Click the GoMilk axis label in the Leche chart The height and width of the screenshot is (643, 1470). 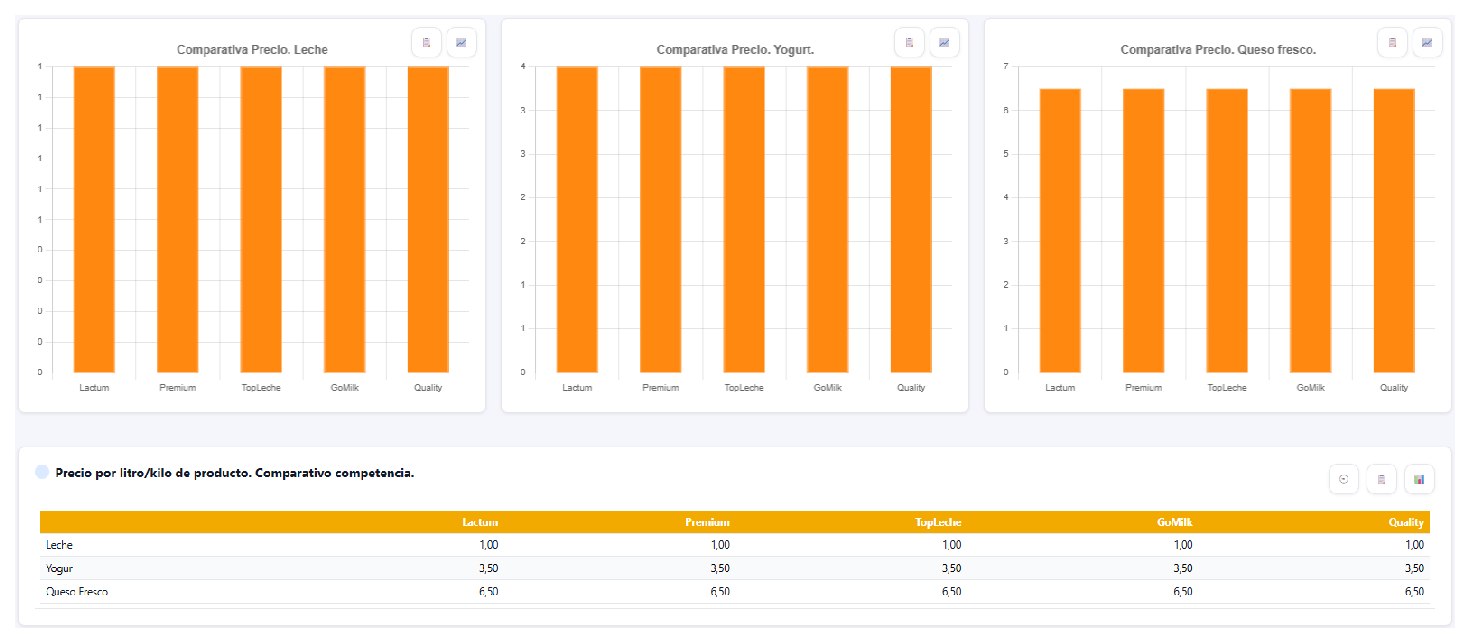[x=345, y=388]
